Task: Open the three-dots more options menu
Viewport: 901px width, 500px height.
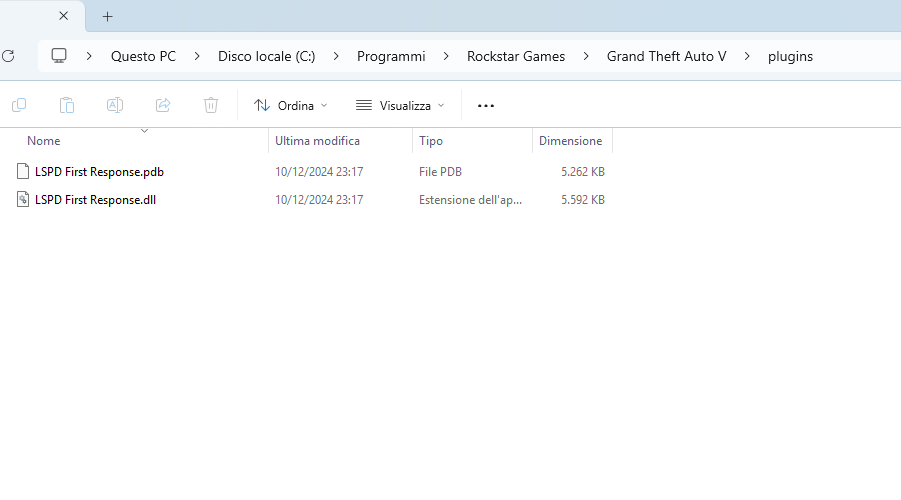Action: 486,106
